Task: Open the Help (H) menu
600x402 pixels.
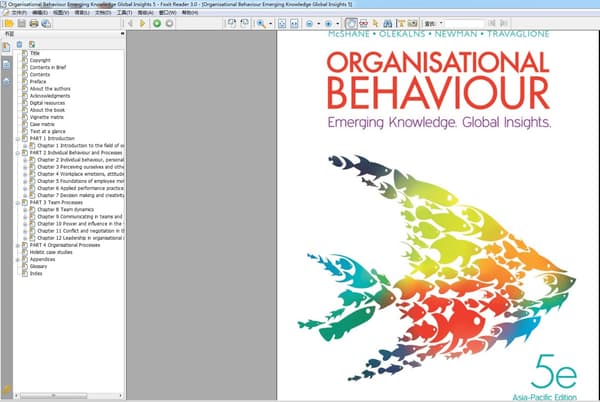Action: 190,13
